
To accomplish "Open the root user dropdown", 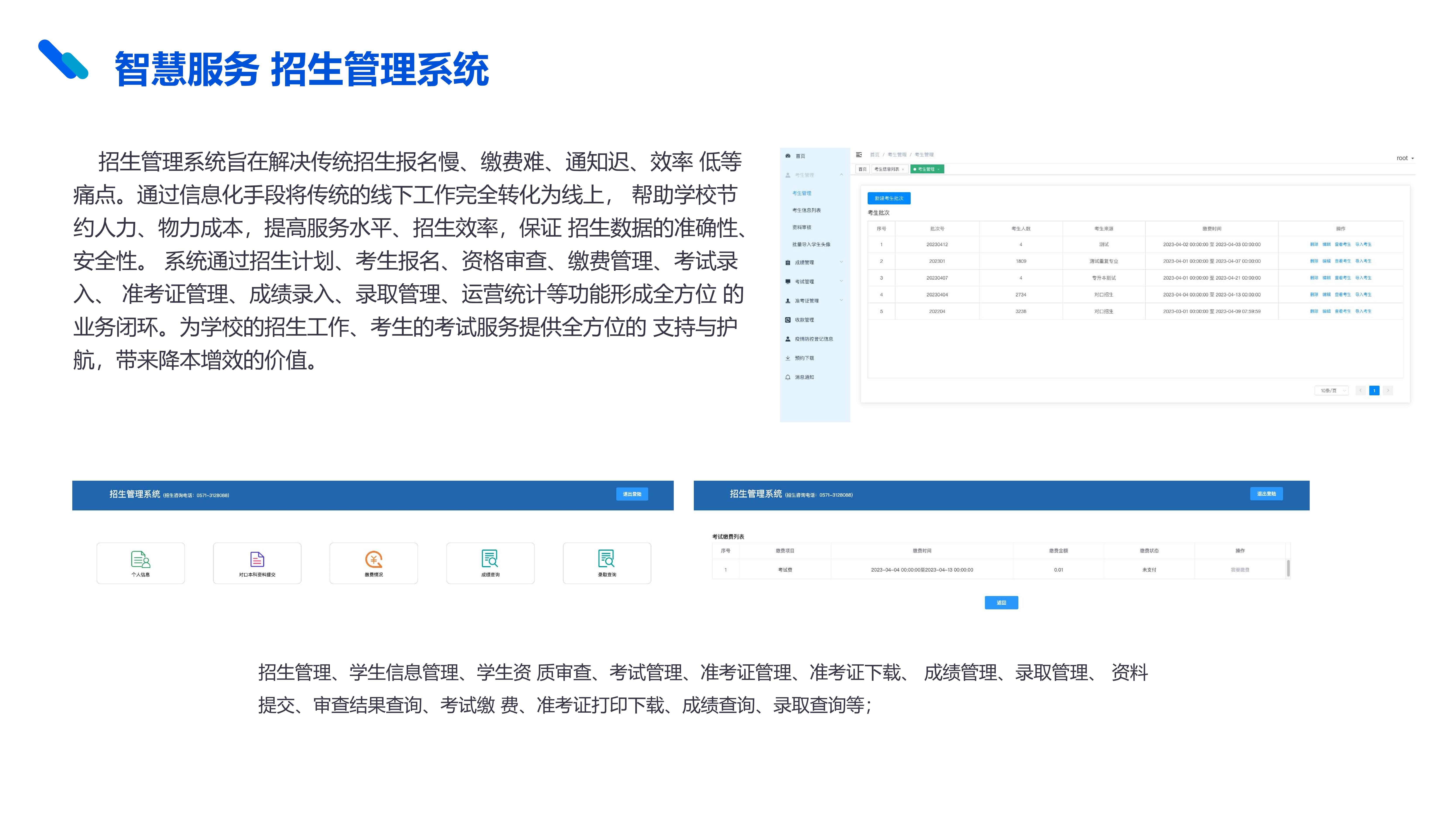I will point(1405,158).
